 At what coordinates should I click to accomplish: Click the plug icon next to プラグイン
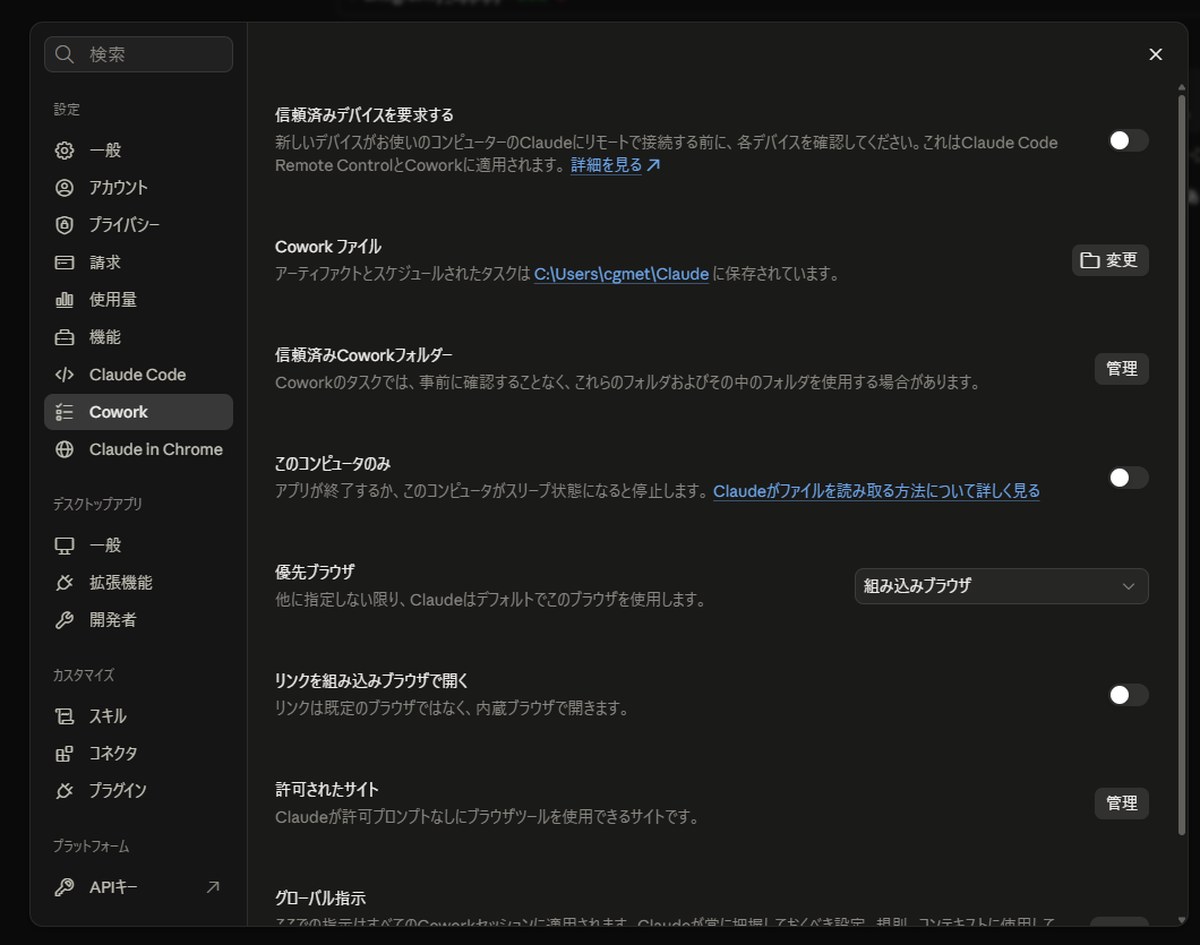point(65,790)
